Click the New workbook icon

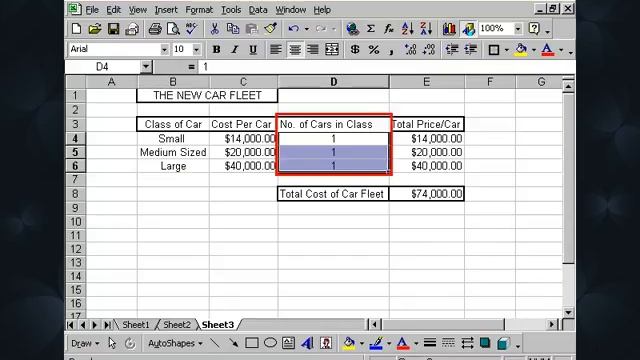point(76,29)
